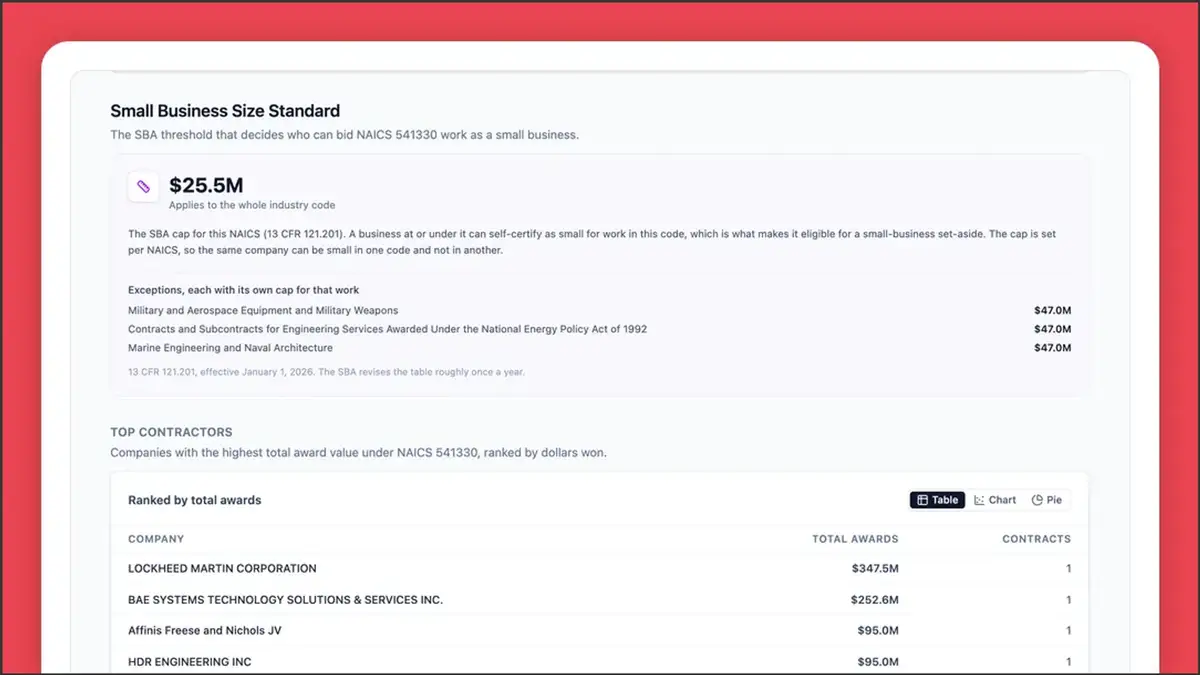The image size is (1200, 675).
Task: Click Exceptions, each with its own cap heading
Action: pos(243,290)
